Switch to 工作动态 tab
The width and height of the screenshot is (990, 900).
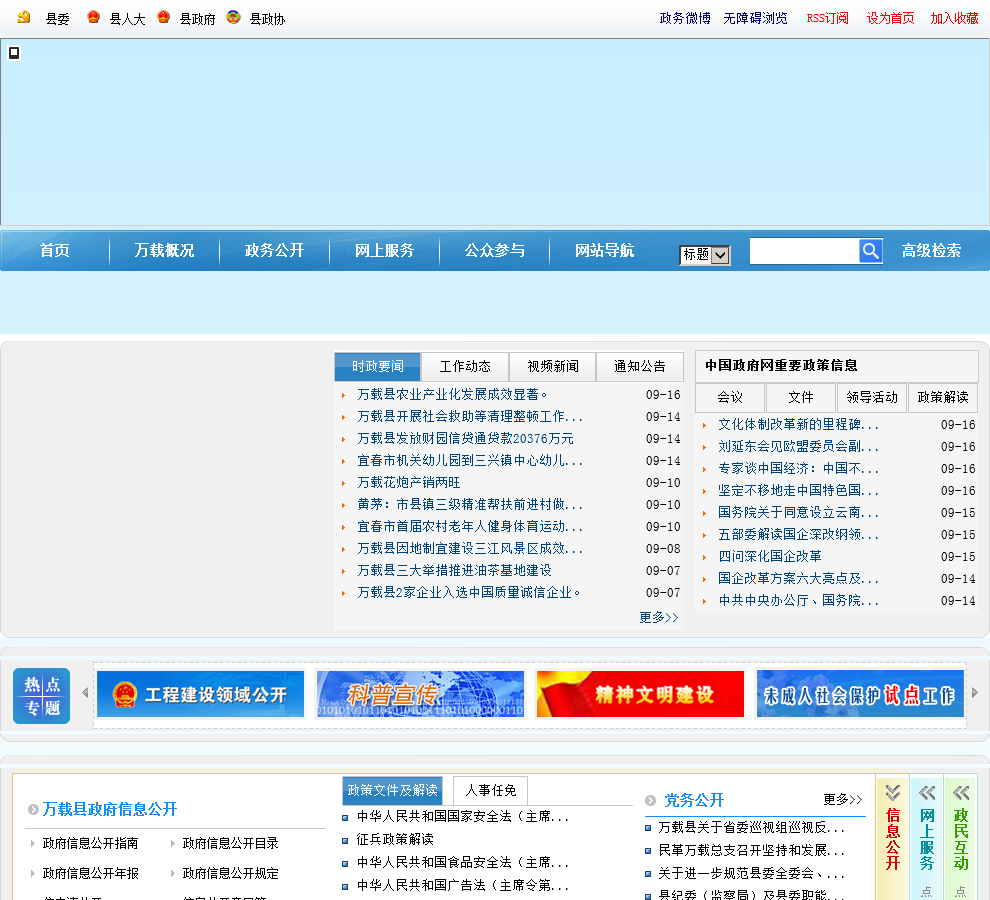(x=465, y=366)
